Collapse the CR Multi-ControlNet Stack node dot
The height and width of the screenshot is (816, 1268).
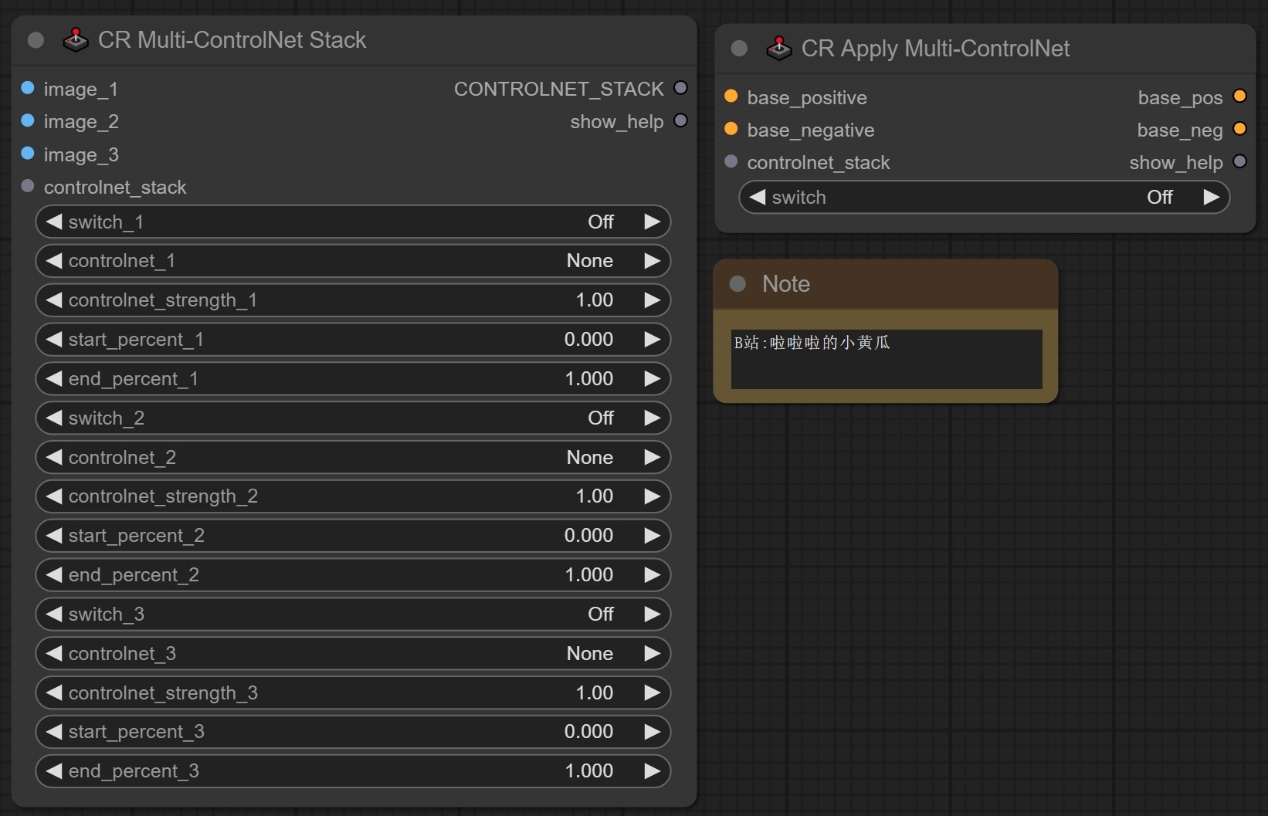click(36, 41)
